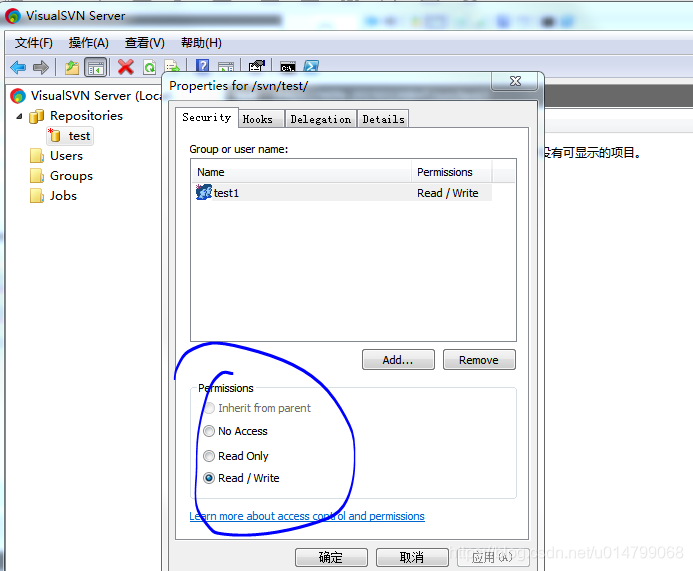Image resolution: width=693 pixels, height=571 pixels.
Task: Open the access control and permissions link
Action: 307,516
